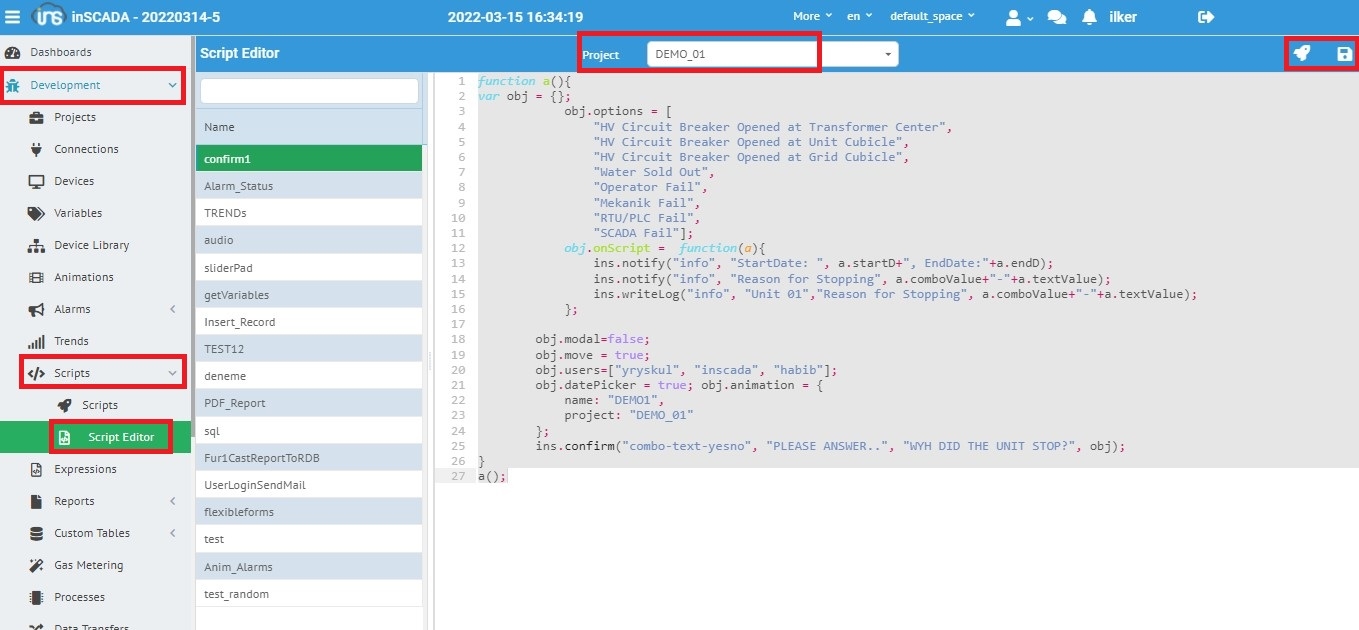
Task: Open the user account icon menu
Action: coord(1019,17)
